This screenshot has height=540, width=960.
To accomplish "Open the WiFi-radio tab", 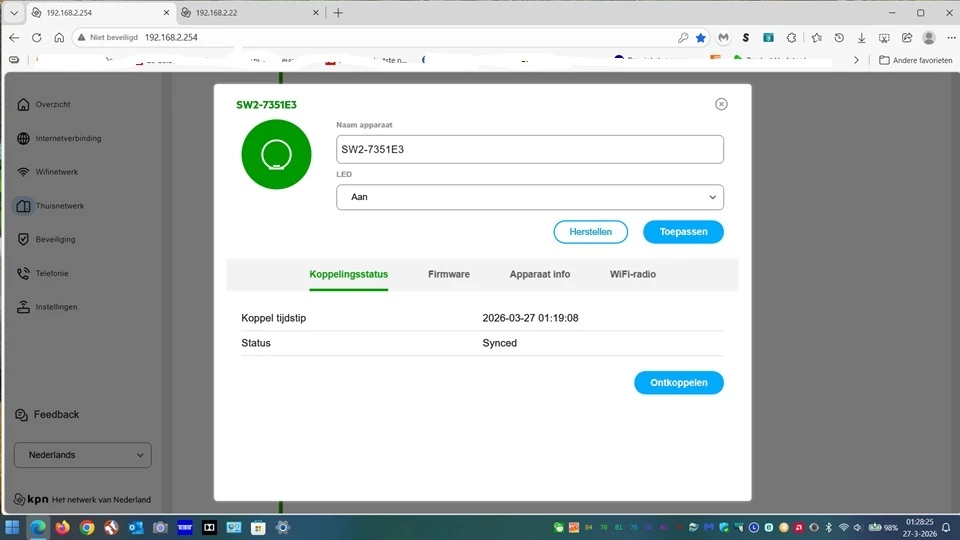I will click(x=632, y=274).
